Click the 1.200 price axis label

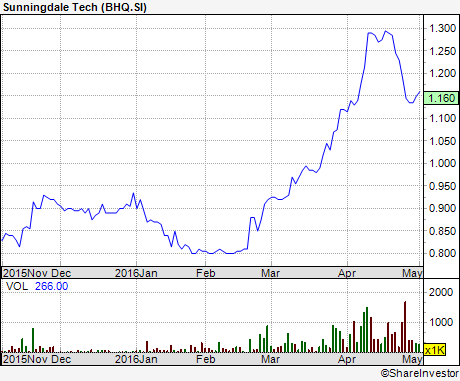click(442, 73)
